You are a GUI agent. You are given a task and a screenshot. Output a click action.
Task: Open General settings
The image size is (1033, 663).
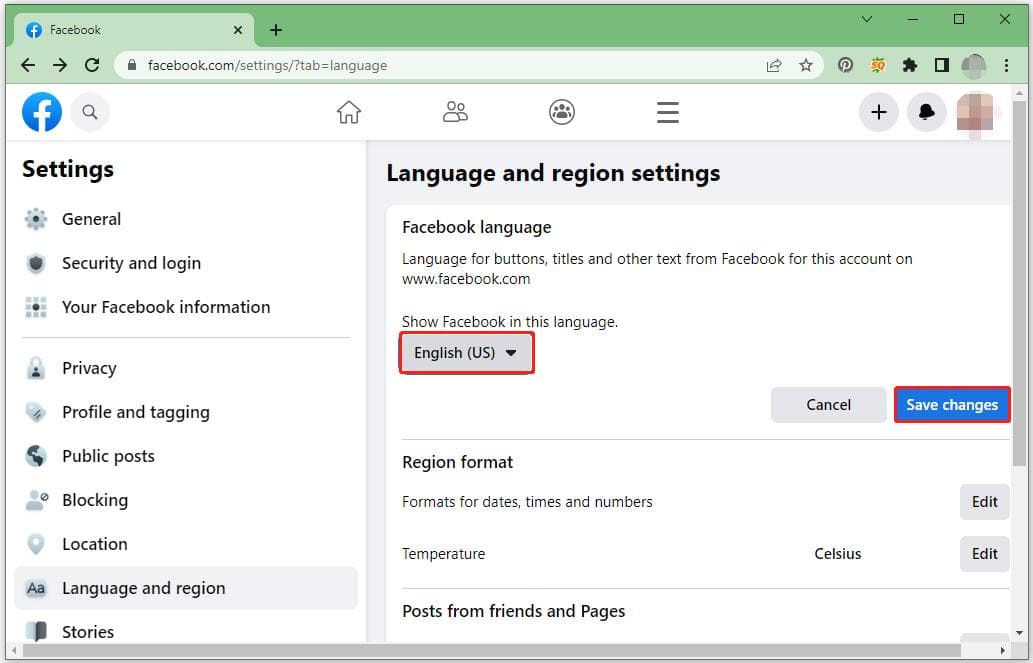click(x=186, y=219)
